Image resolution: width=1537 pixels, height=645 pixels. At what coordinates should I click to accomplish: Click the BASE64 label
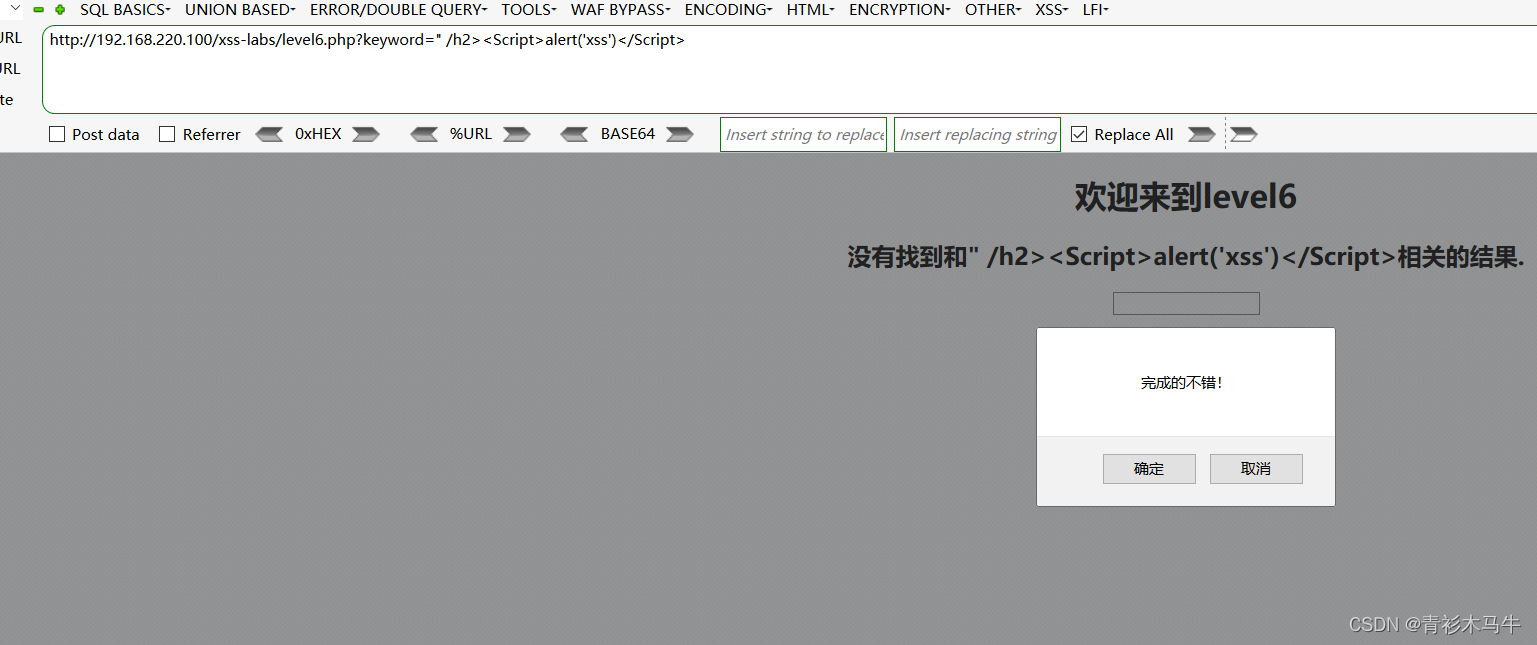tap(628, 134)
